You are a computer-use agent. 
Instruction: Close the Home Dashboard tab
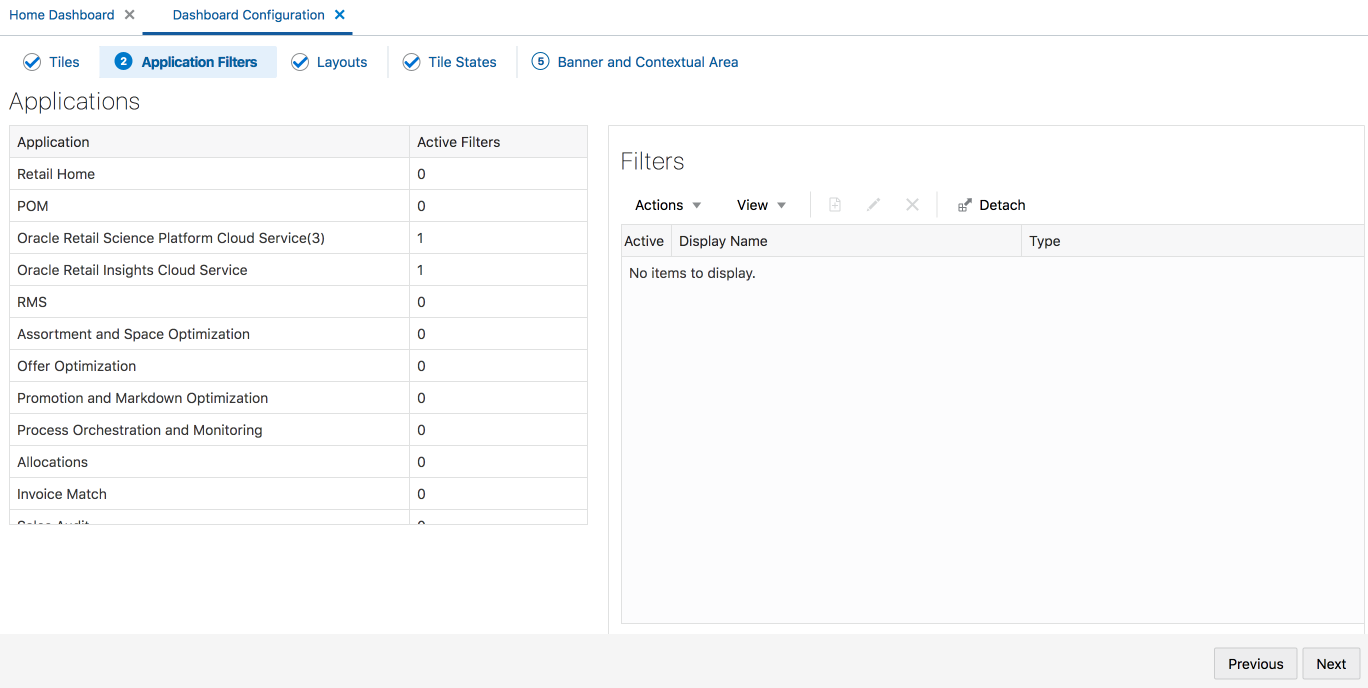pyautogui.click(x=129, y=15)
